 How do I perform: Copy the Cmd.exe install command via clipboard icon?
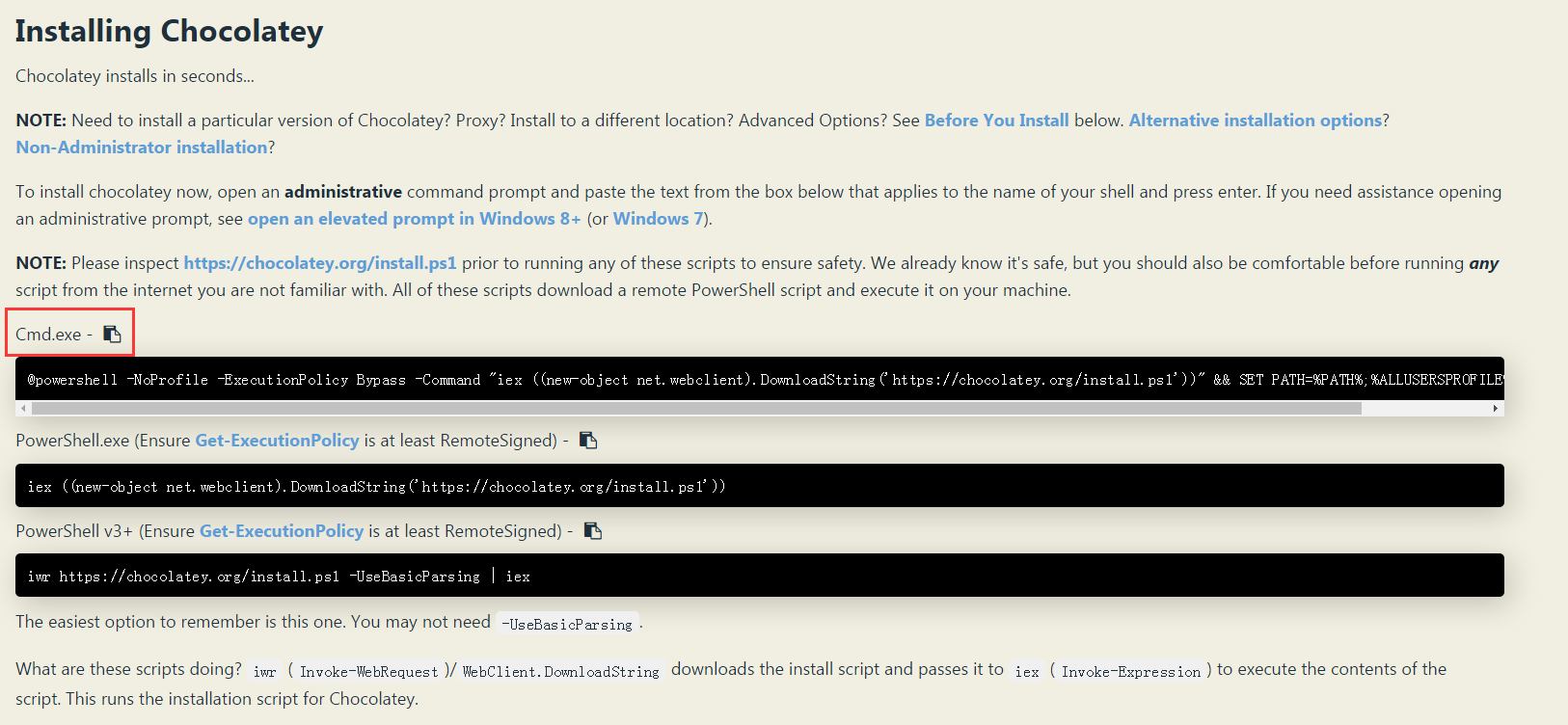coord(112,335)
